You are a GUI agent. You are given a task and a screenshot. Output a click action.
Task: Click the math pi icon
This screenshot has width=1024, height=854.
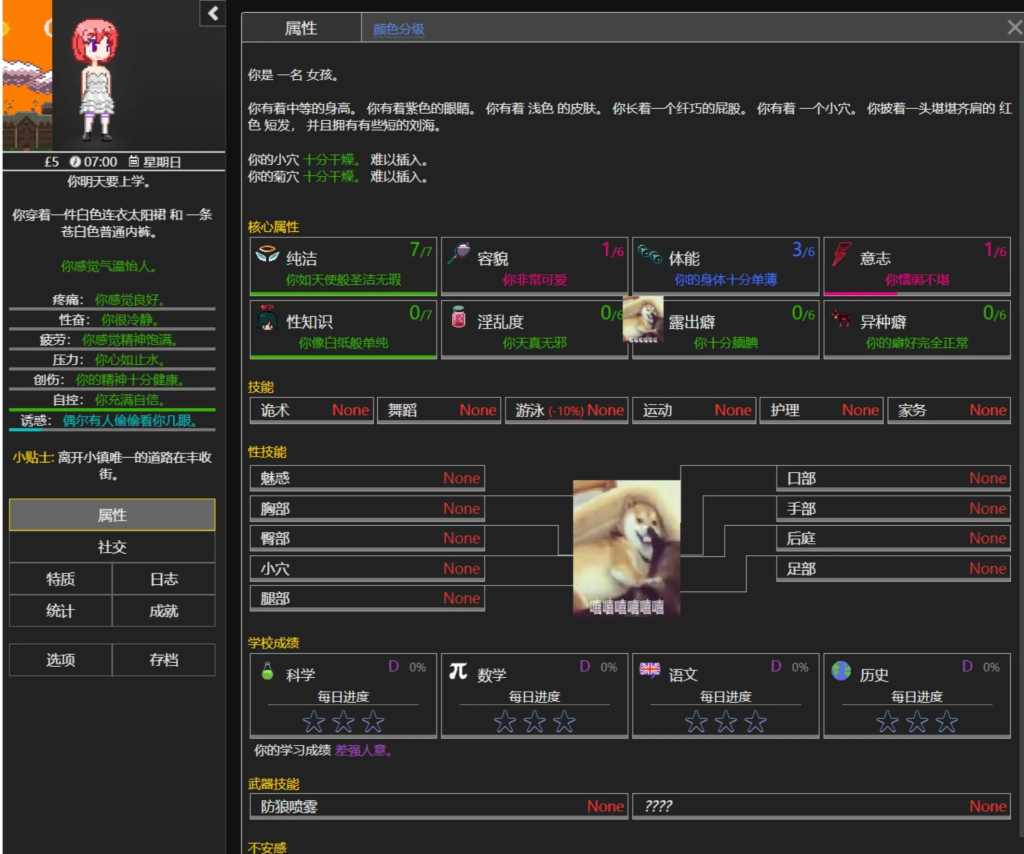458,671
